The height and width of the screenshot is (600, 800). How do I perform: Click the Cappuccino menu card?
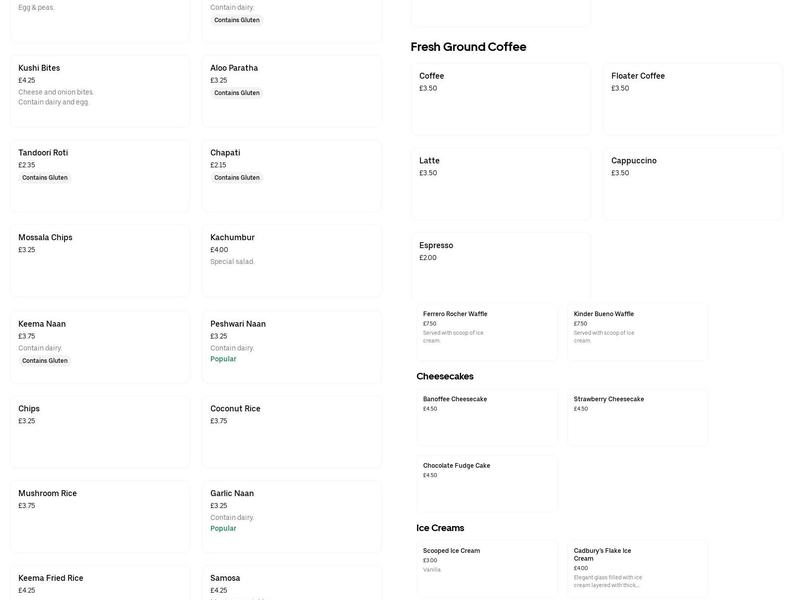tap(692, 183)
